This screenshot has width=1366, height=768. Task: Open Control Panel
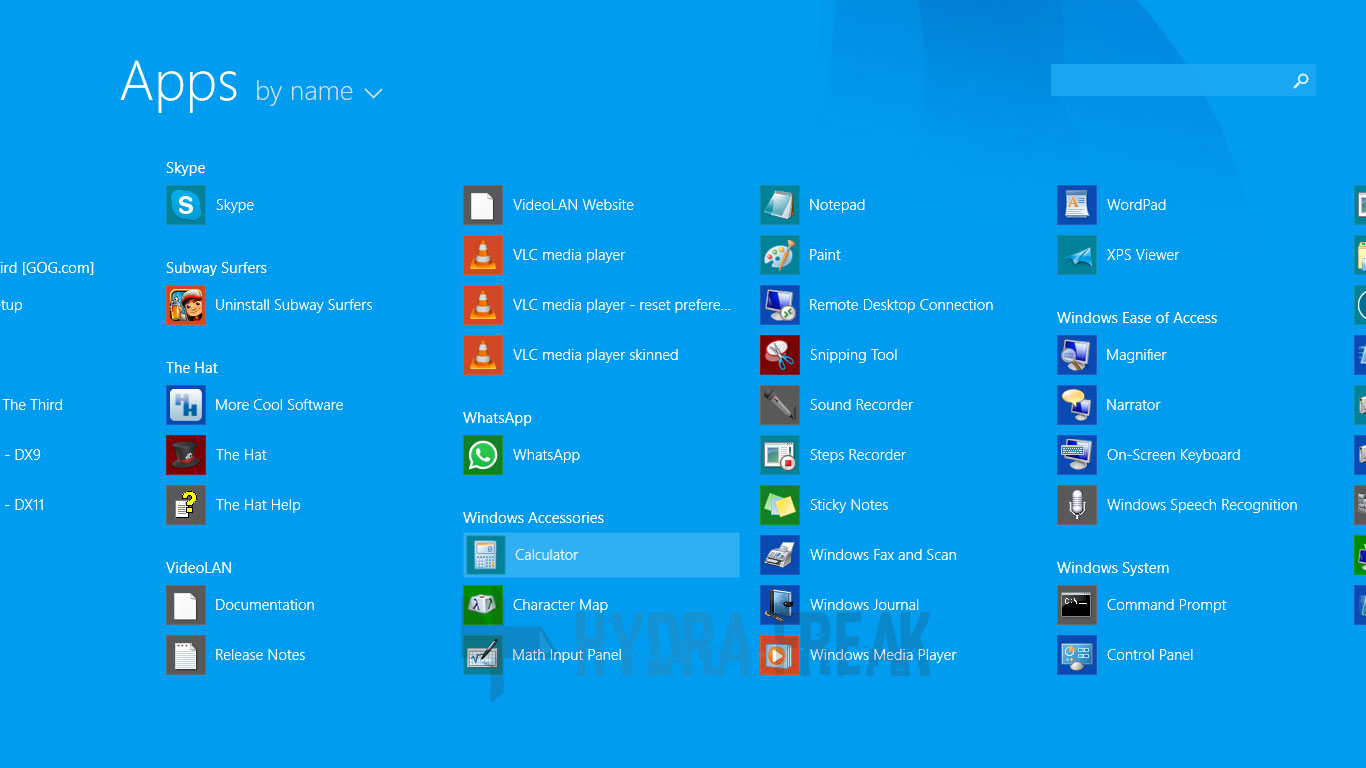(1149, 655)
